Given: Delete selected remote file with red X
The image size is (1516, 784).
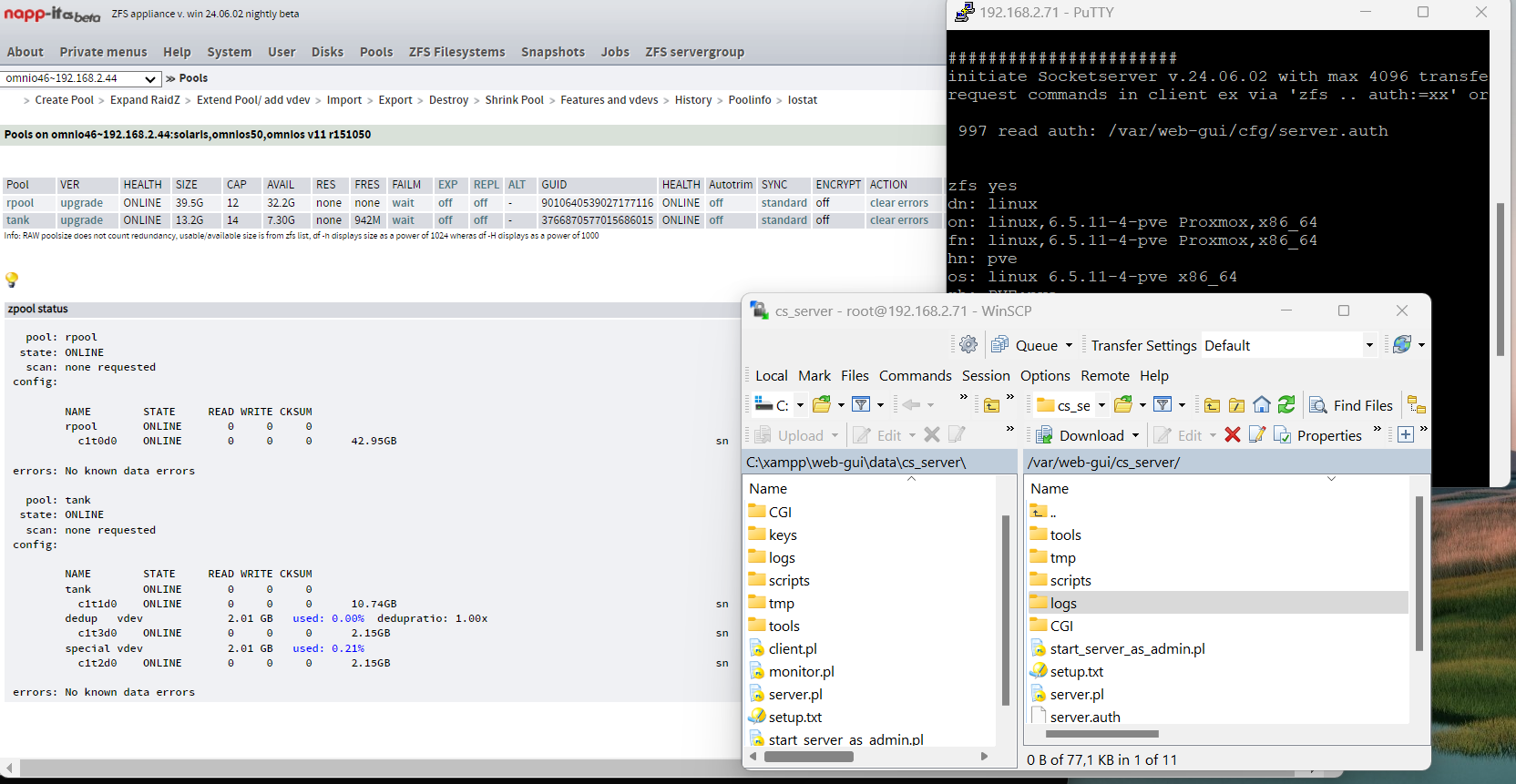Looking at the screenshot, I should [1233, 435].
